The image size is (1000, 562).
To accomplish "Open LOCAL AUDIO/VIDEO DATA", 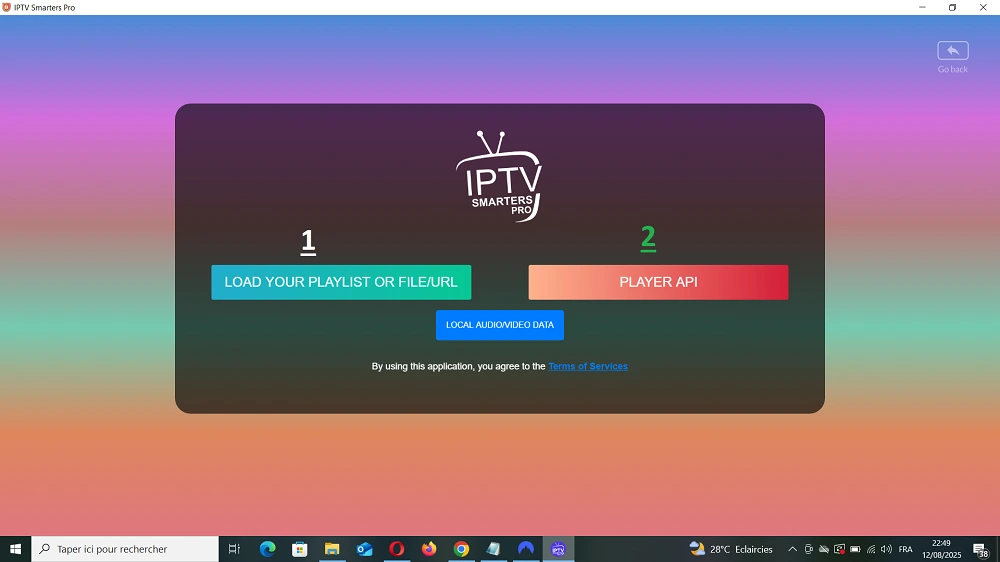I will coord(500,325).
